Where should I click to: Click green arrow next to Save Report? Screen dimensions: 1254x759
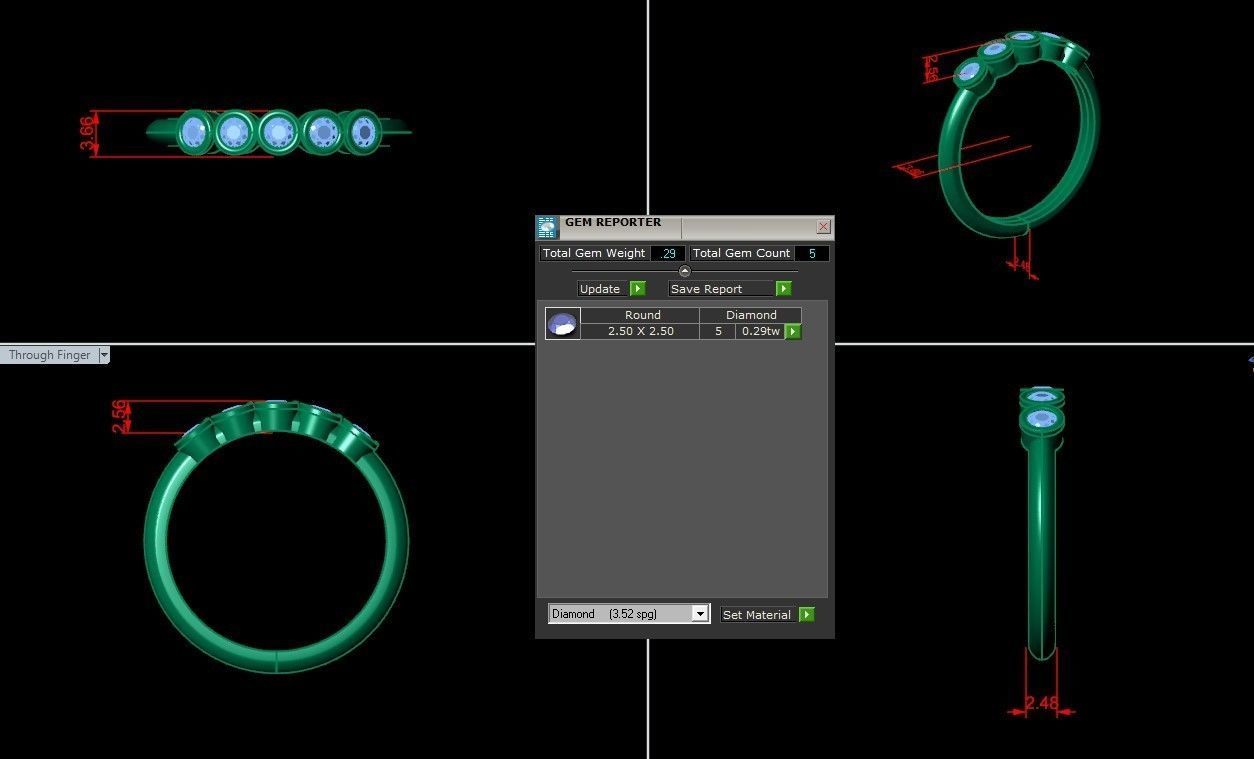click(784, 289)
